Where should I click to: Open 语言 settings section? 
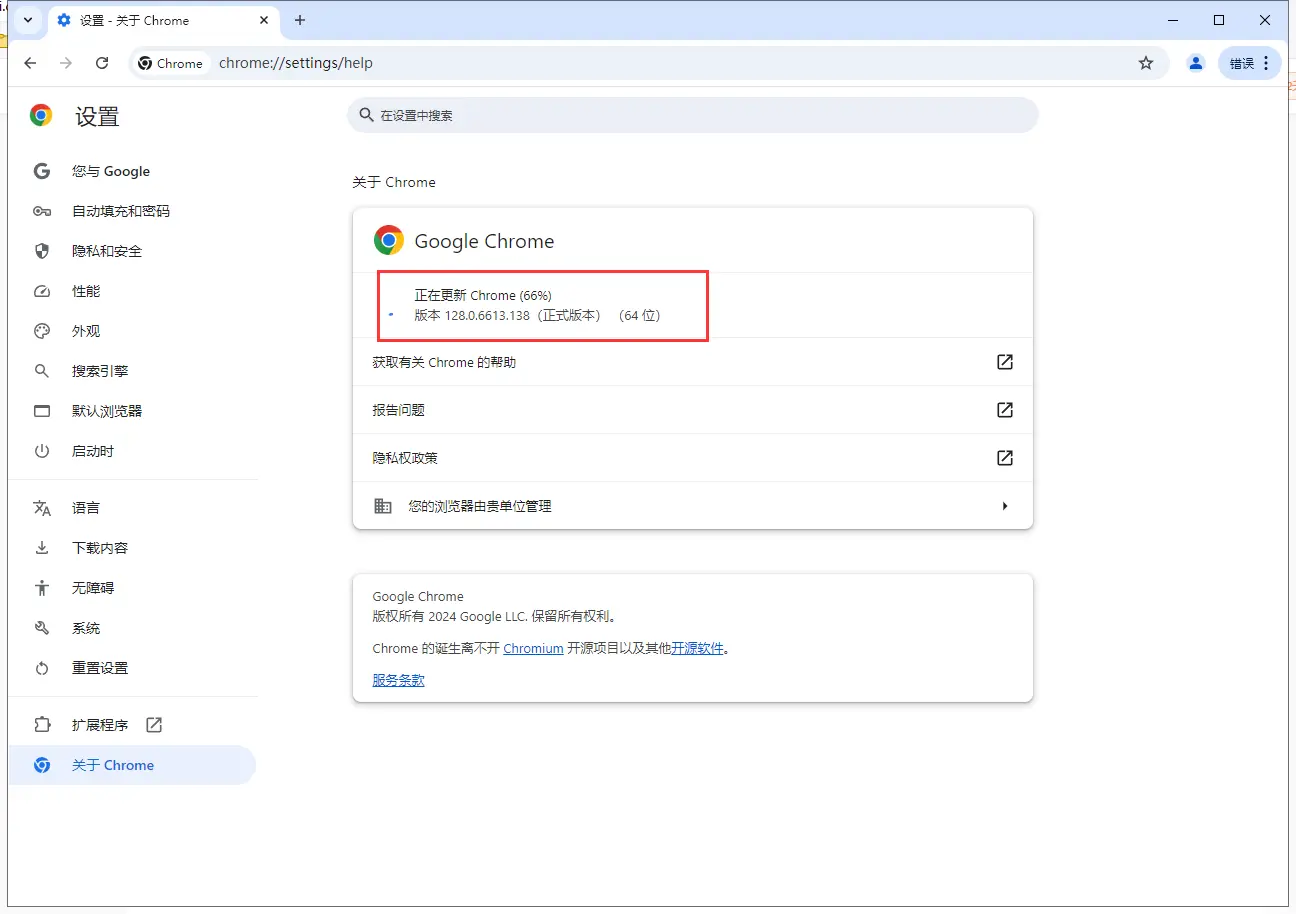click(132, 508)
